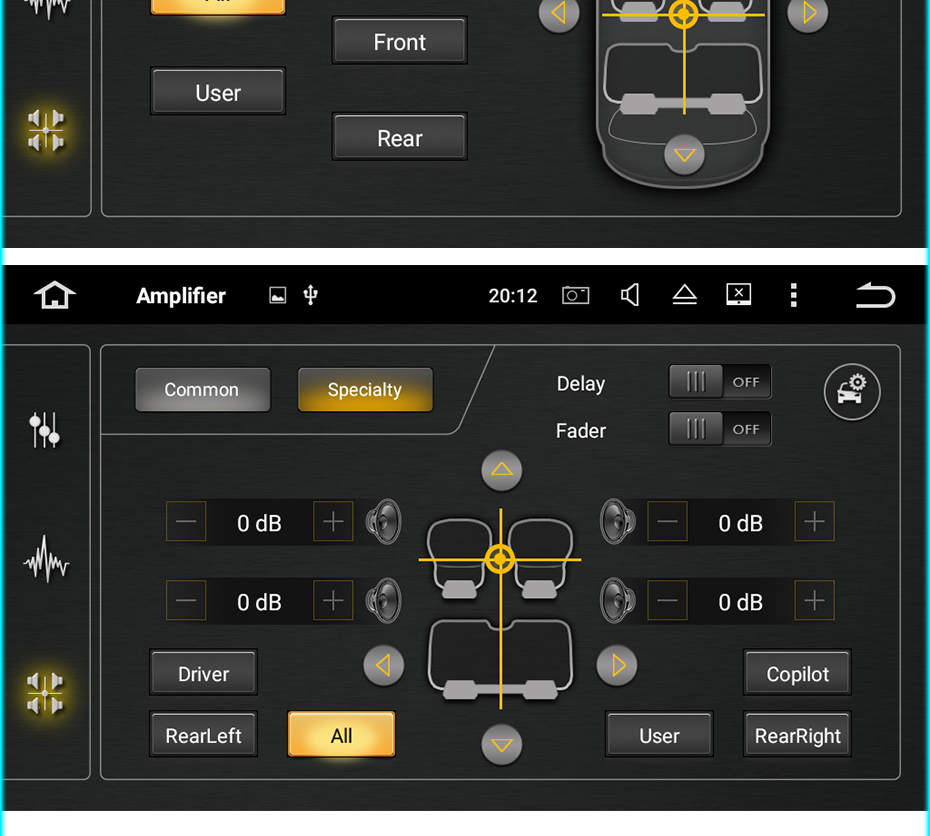Select the Driver position button
Screen dimensions: 930x836
(x=203, y=673)
